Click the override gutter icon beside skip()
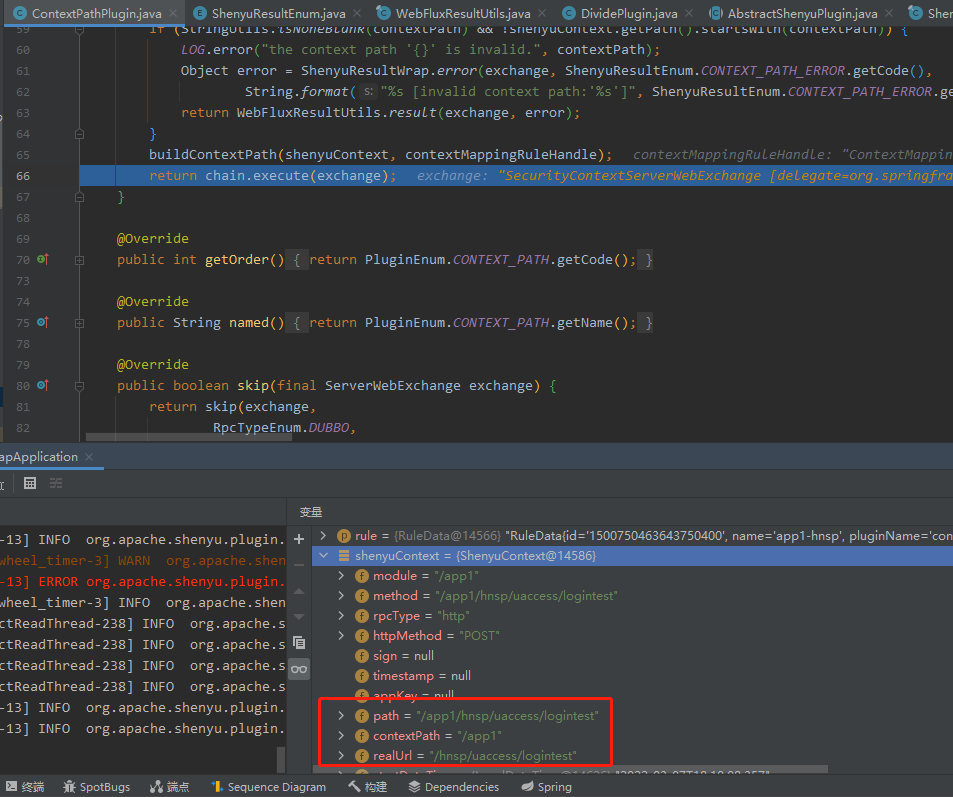 pyautogui.click(x=43, y=385)
